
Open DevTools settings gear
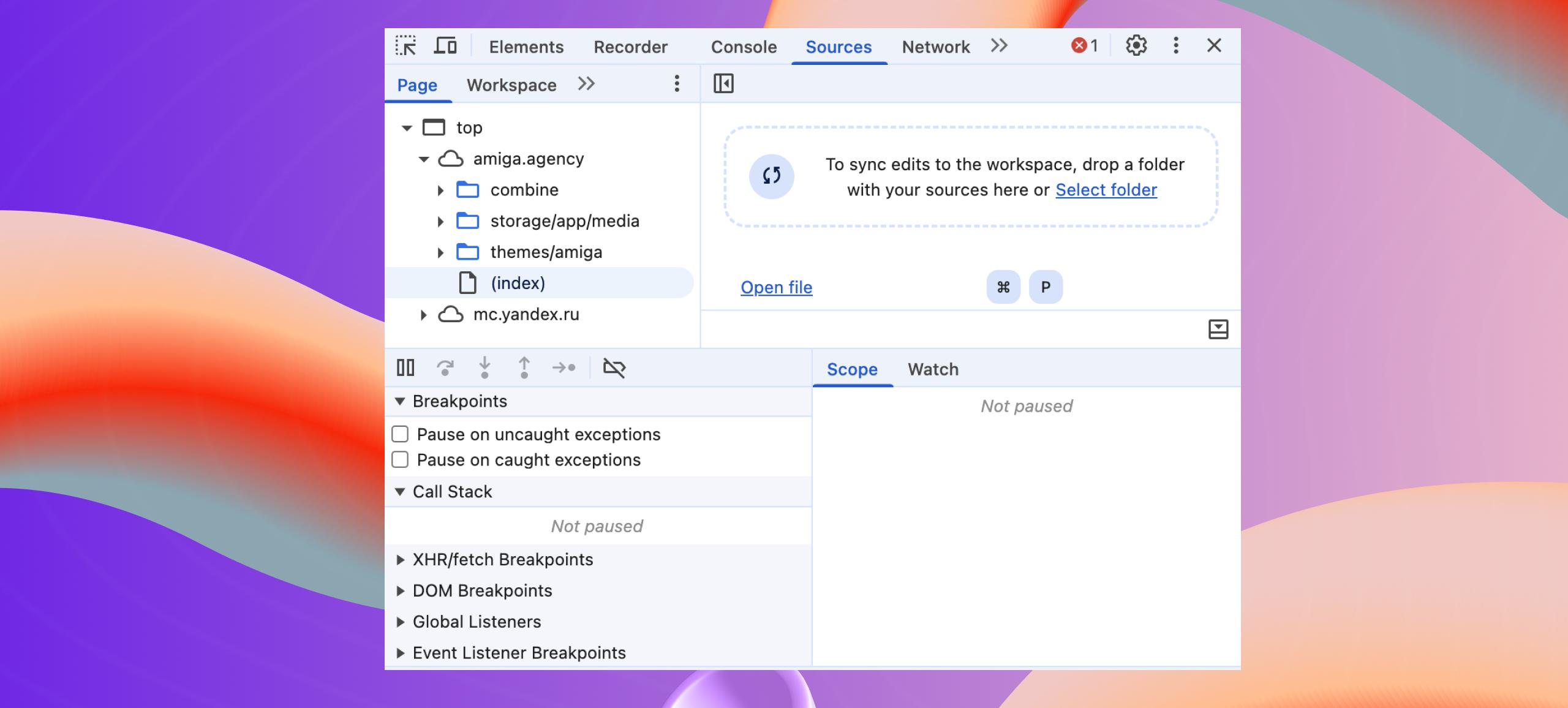(x=1136, y=45)
